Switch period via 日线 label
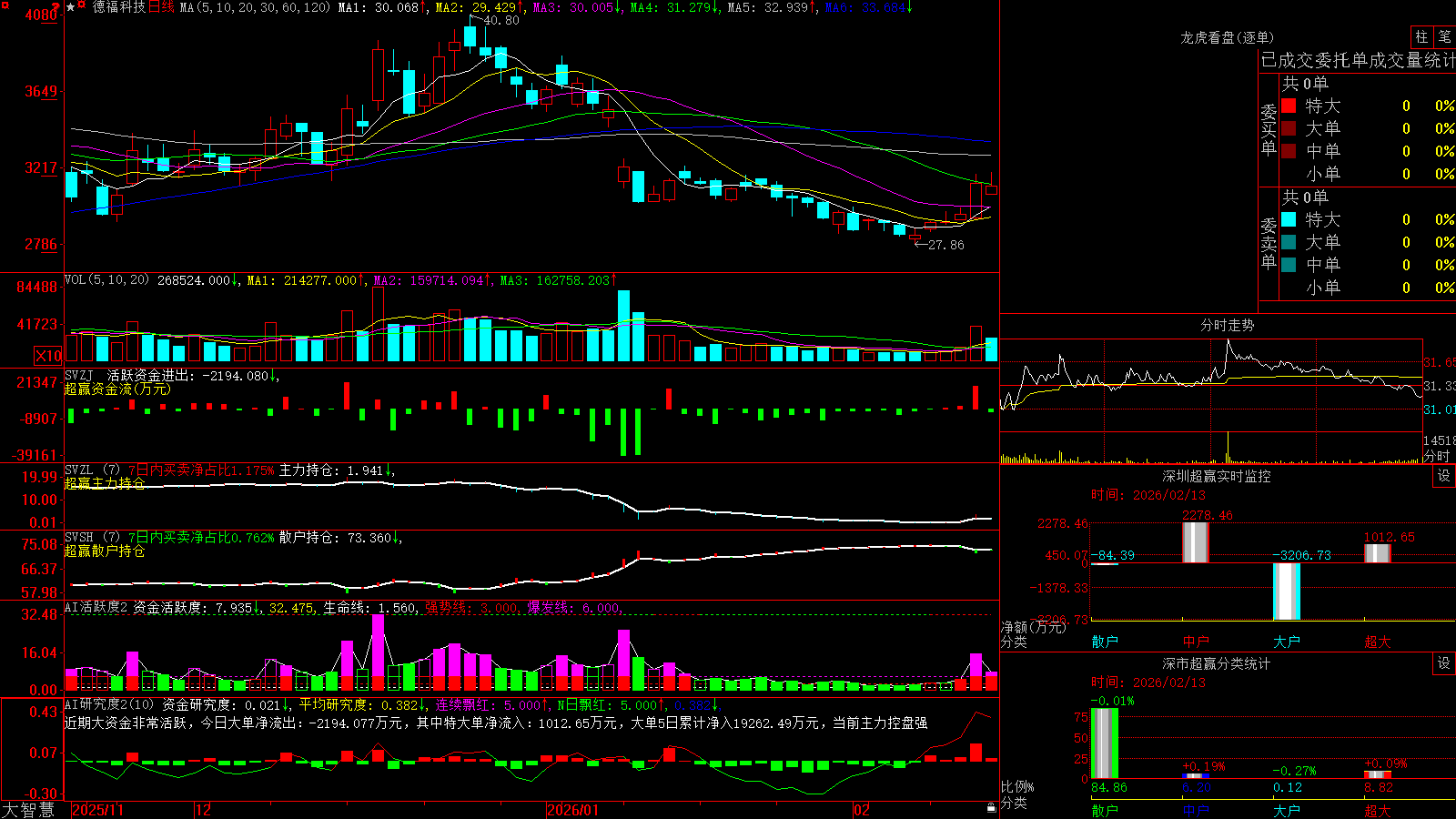 tap(161, 7)
